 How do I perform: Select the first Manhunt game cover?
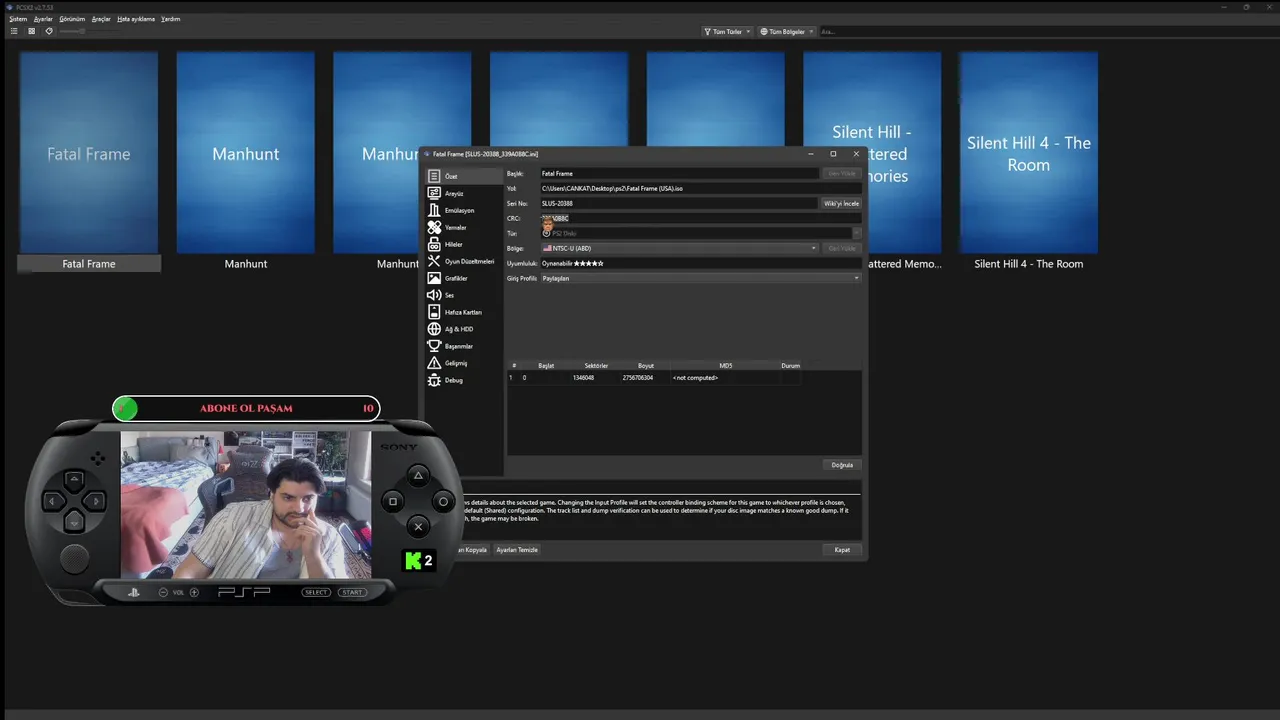[x=246, y=153]
